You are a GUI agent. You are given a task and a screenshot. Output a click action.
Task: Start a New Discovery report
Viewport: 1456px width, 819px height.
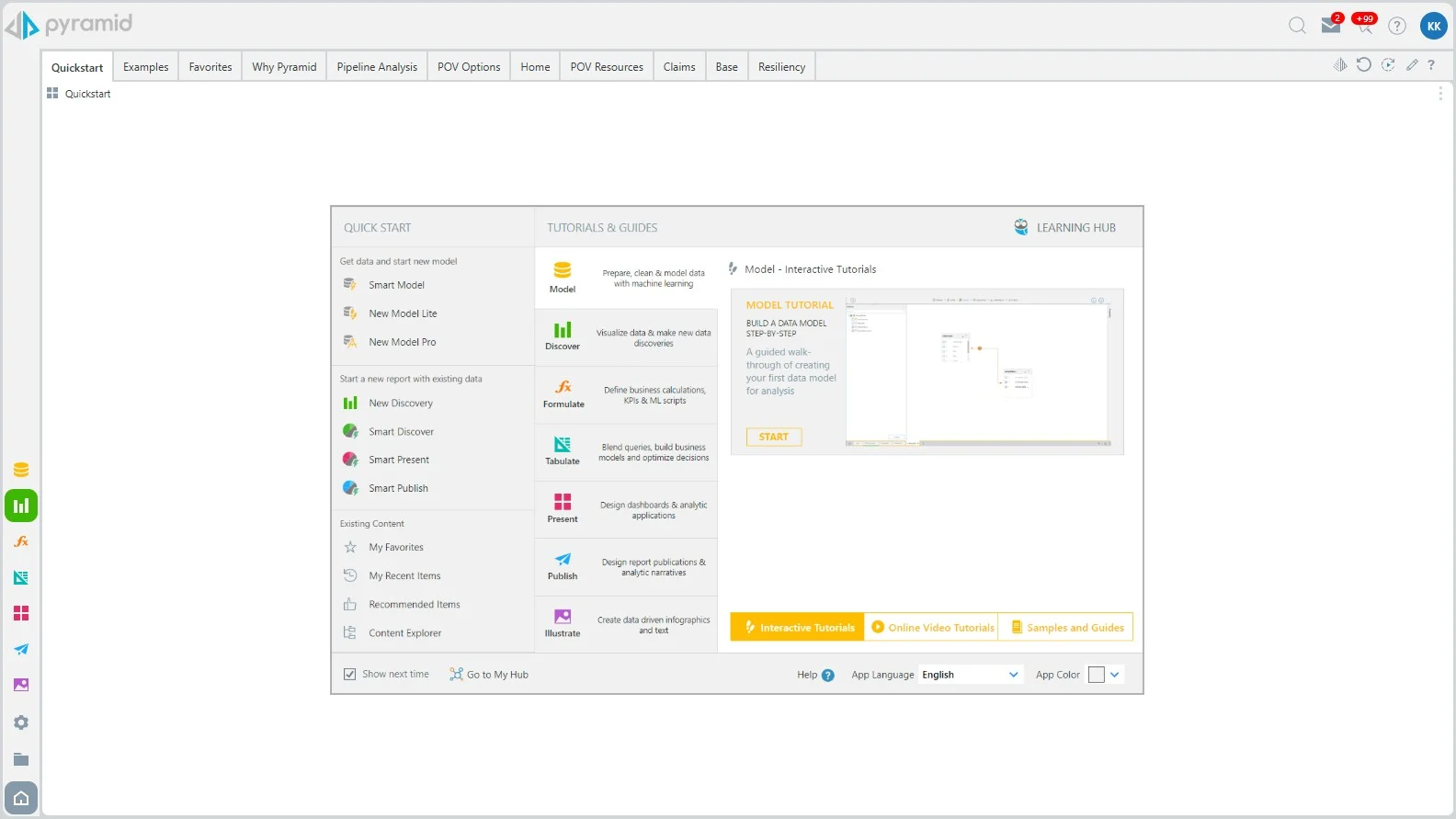(401, 403)
